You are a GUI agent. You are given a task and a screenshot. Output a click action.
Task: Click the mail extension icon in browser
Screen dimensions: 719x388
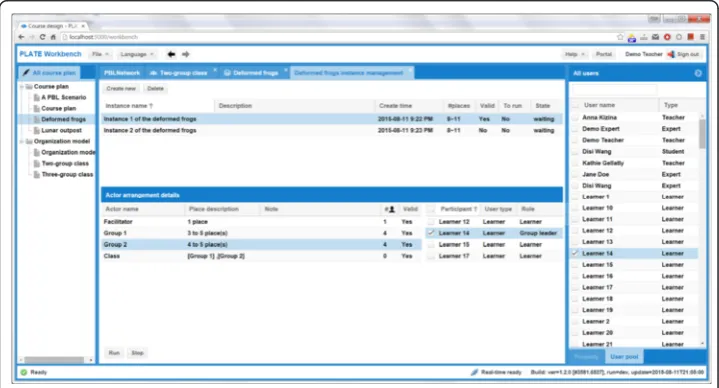[x=655, y=37]
